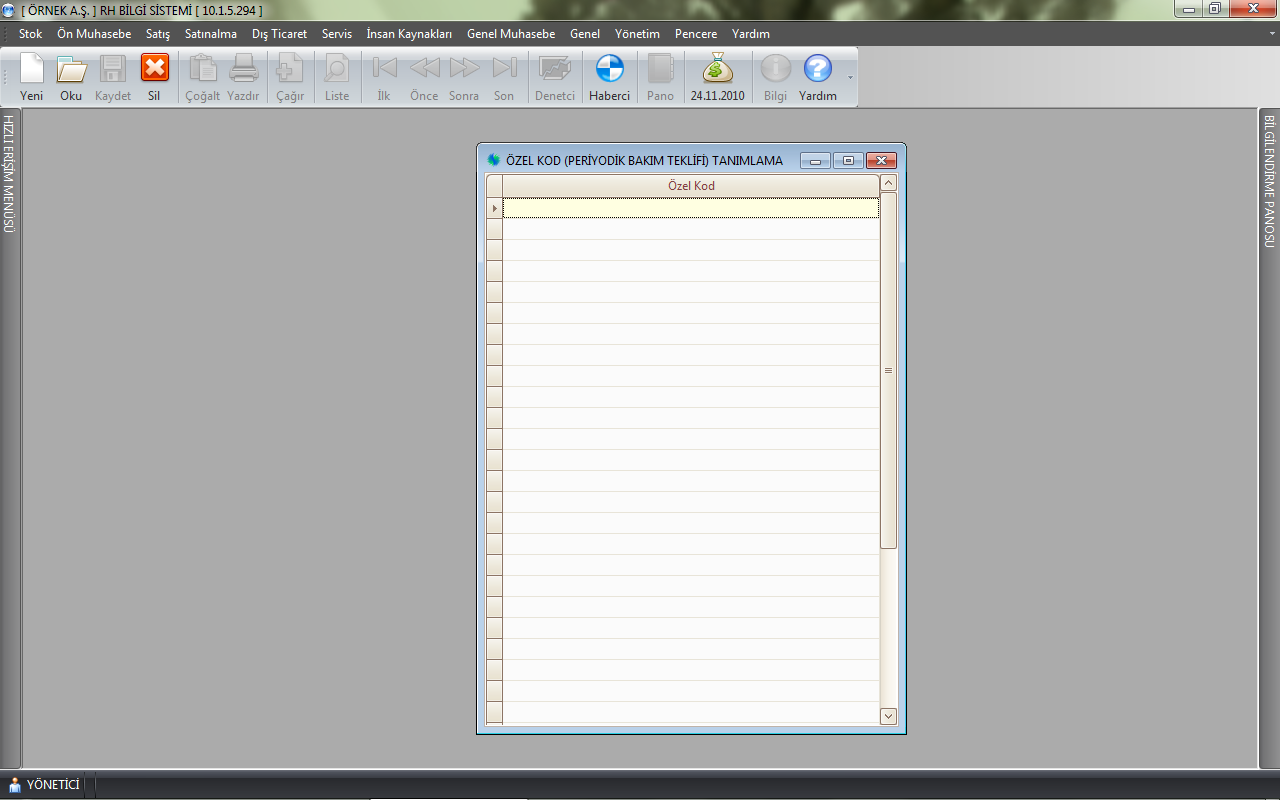Delete the record using the Sil icon
The width and height of the screenshot is (1280, 800).
tap(154, 70)
